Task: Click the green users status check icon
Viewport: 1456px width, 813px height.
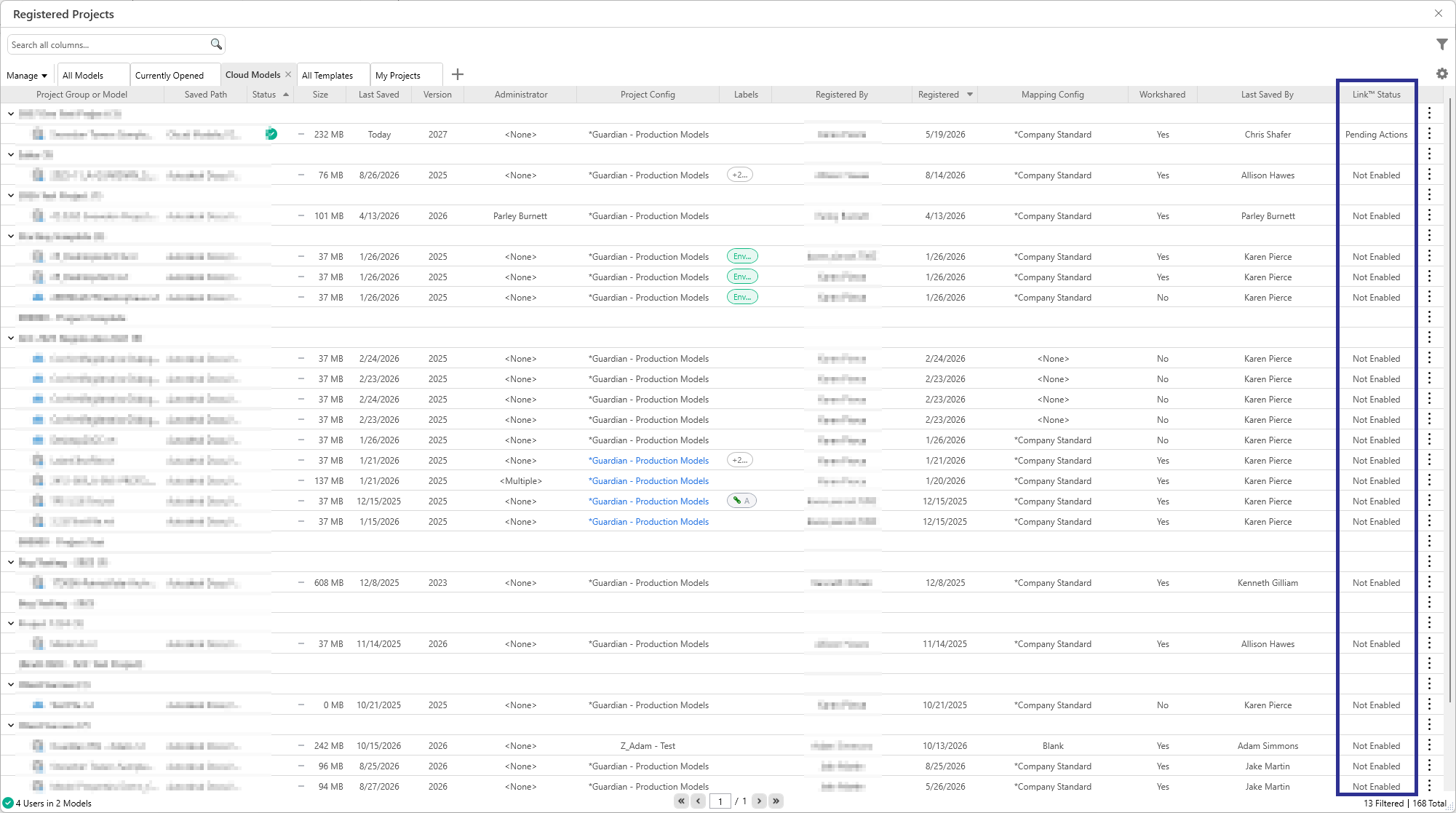Action: [8, 803]
